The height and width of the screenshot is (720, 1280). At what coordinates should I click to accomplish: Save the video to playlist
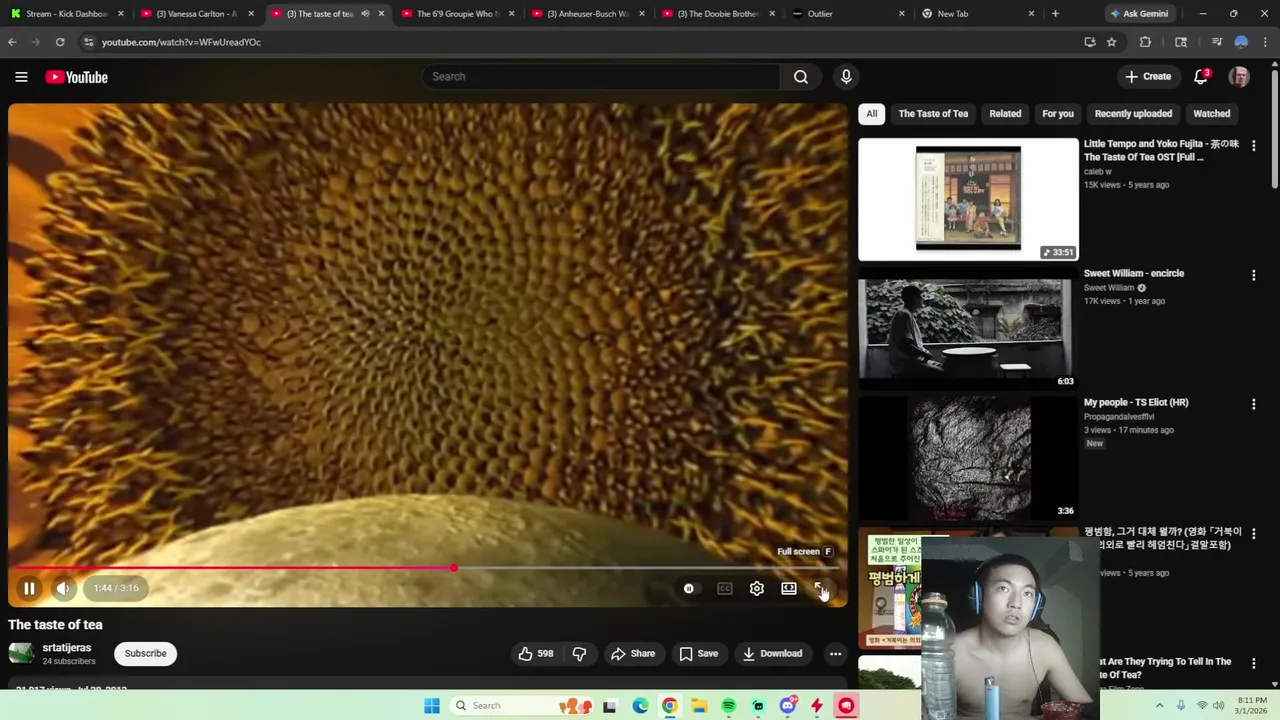coord(699,654)
